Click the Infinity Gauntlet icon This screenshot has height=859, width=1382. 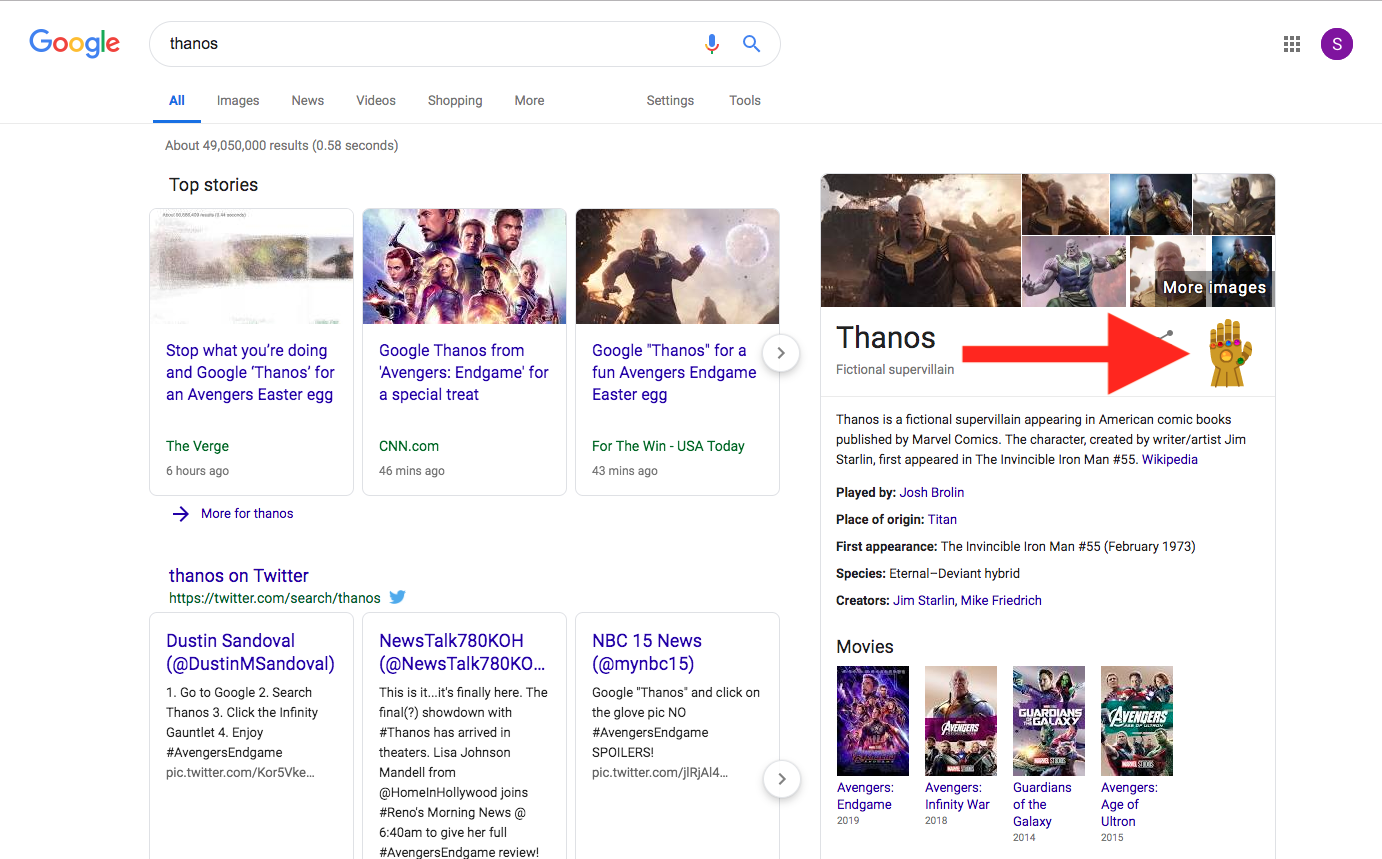click(1229, 354)
